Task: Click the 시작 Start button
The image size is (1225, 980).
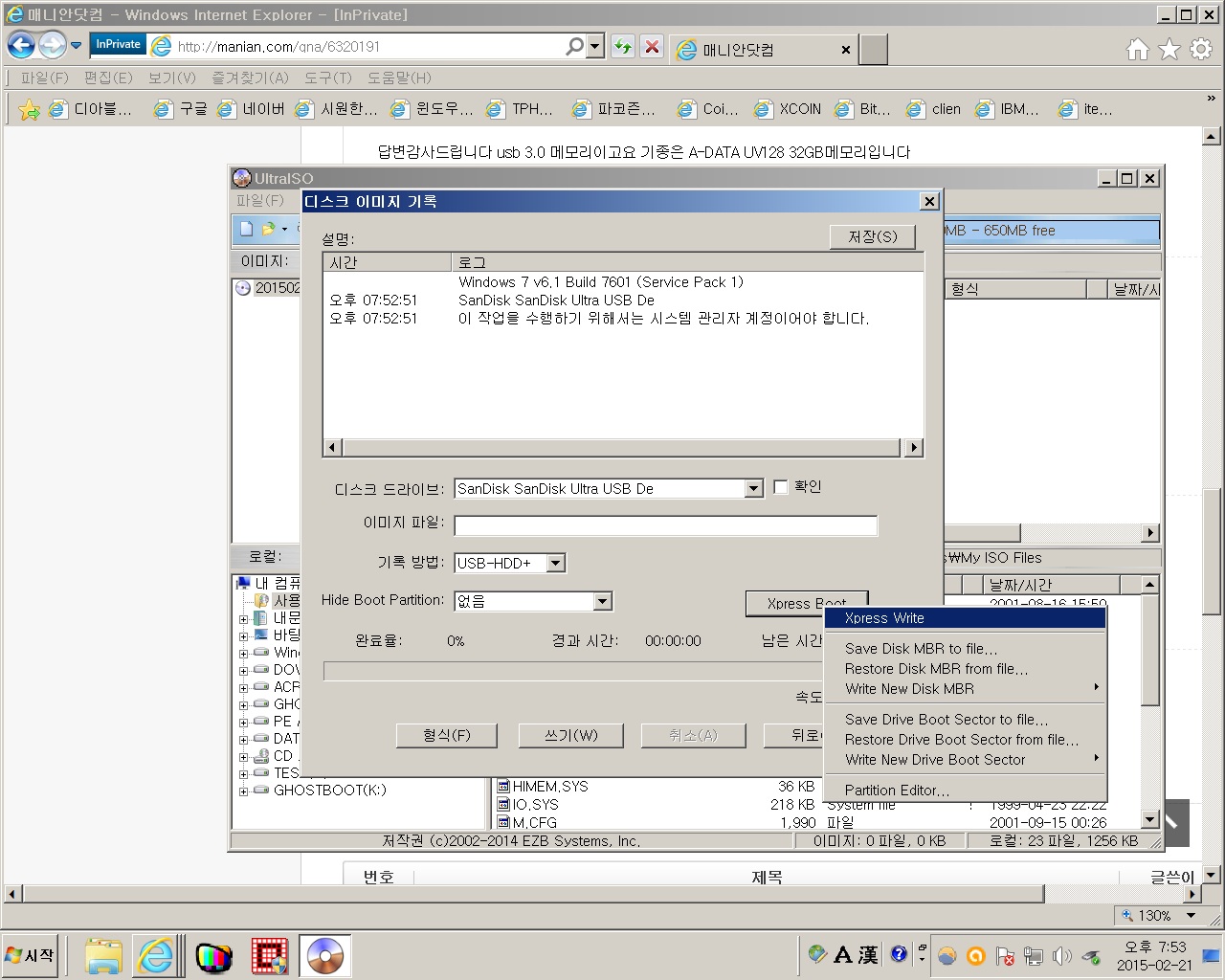Action: 32,955
